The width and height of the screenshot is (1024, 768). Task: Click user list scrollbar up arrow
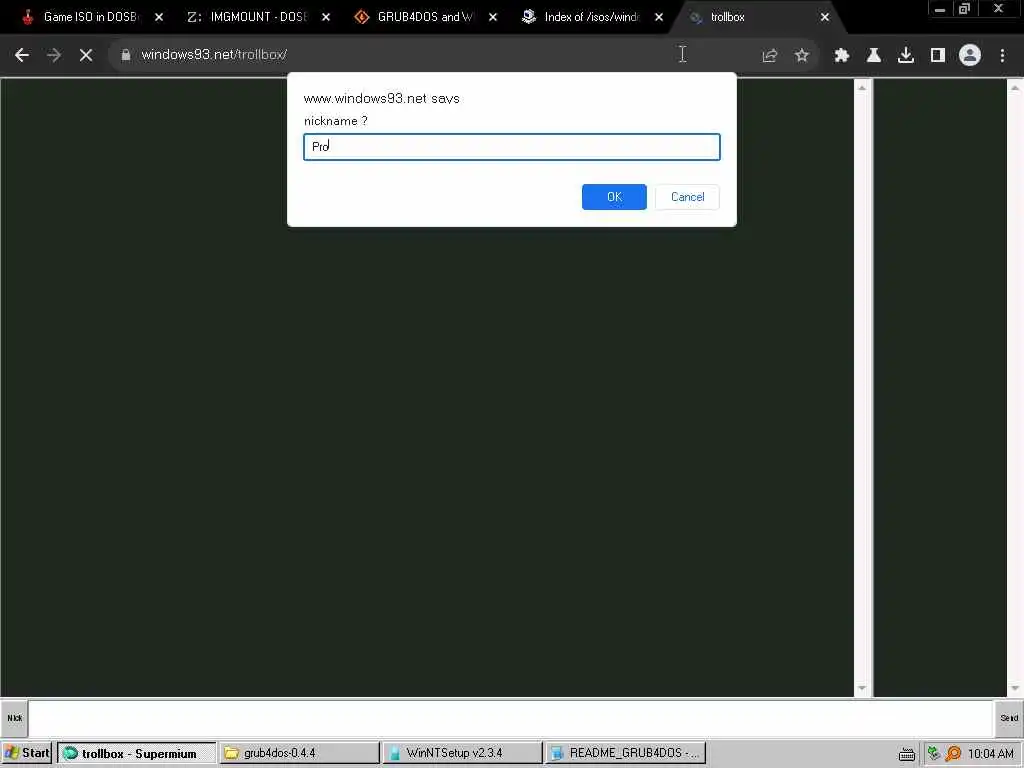point(1016,87)
